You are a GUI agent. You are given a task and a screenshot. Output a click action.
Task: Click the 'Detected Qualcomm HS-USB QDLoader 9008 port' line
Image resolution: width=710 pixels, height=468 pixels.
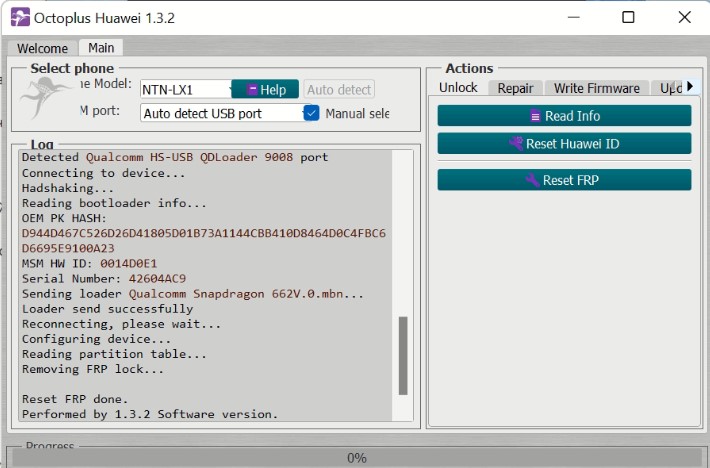tap(175, 157)
